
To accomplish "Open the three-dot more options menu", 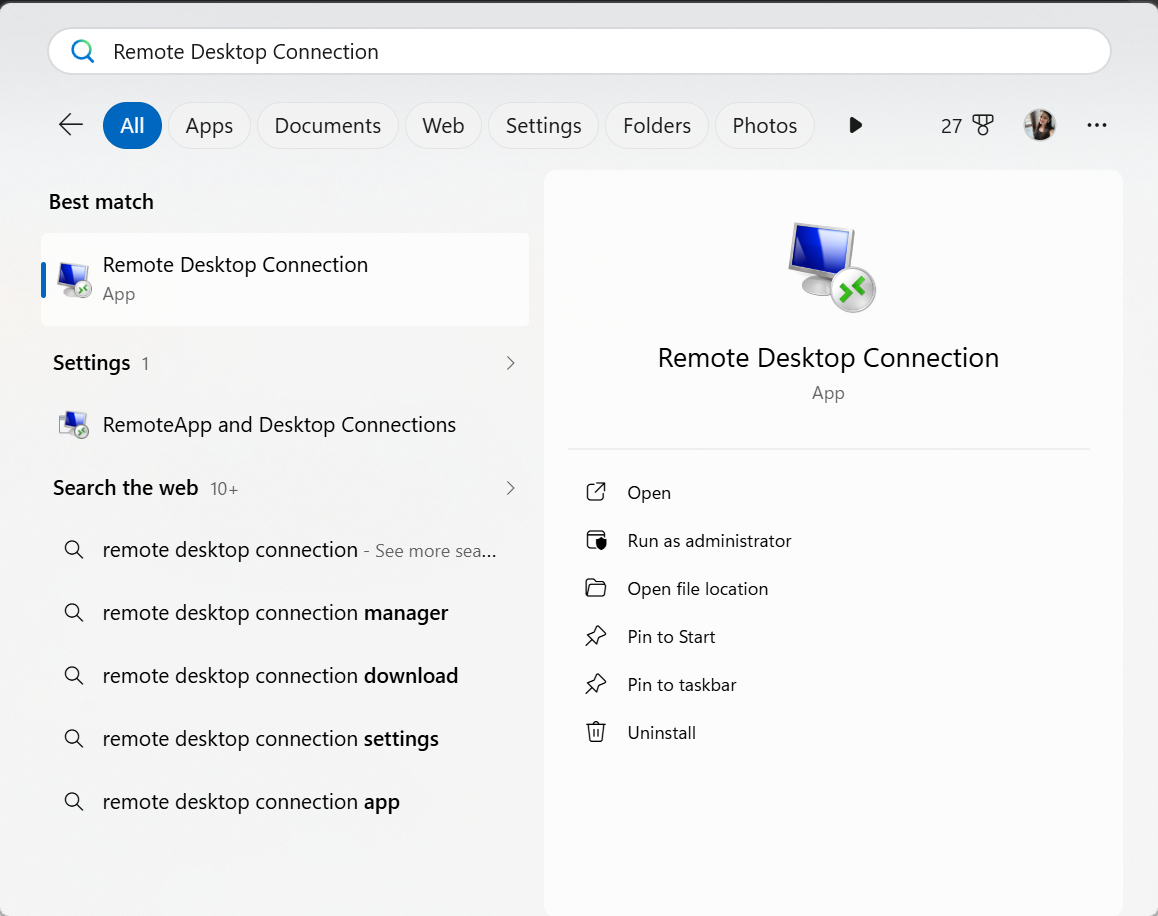I will coord(1097,125).
